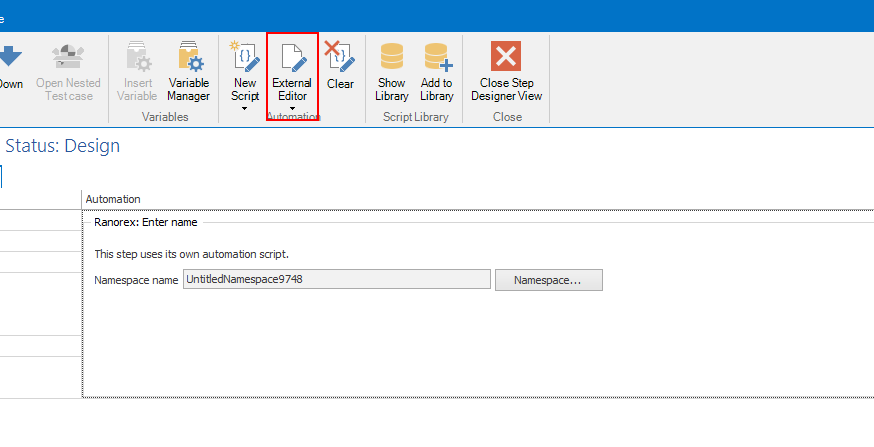
Task: Expand the External Editor dropdown arrow
Action: pos(292,108)
